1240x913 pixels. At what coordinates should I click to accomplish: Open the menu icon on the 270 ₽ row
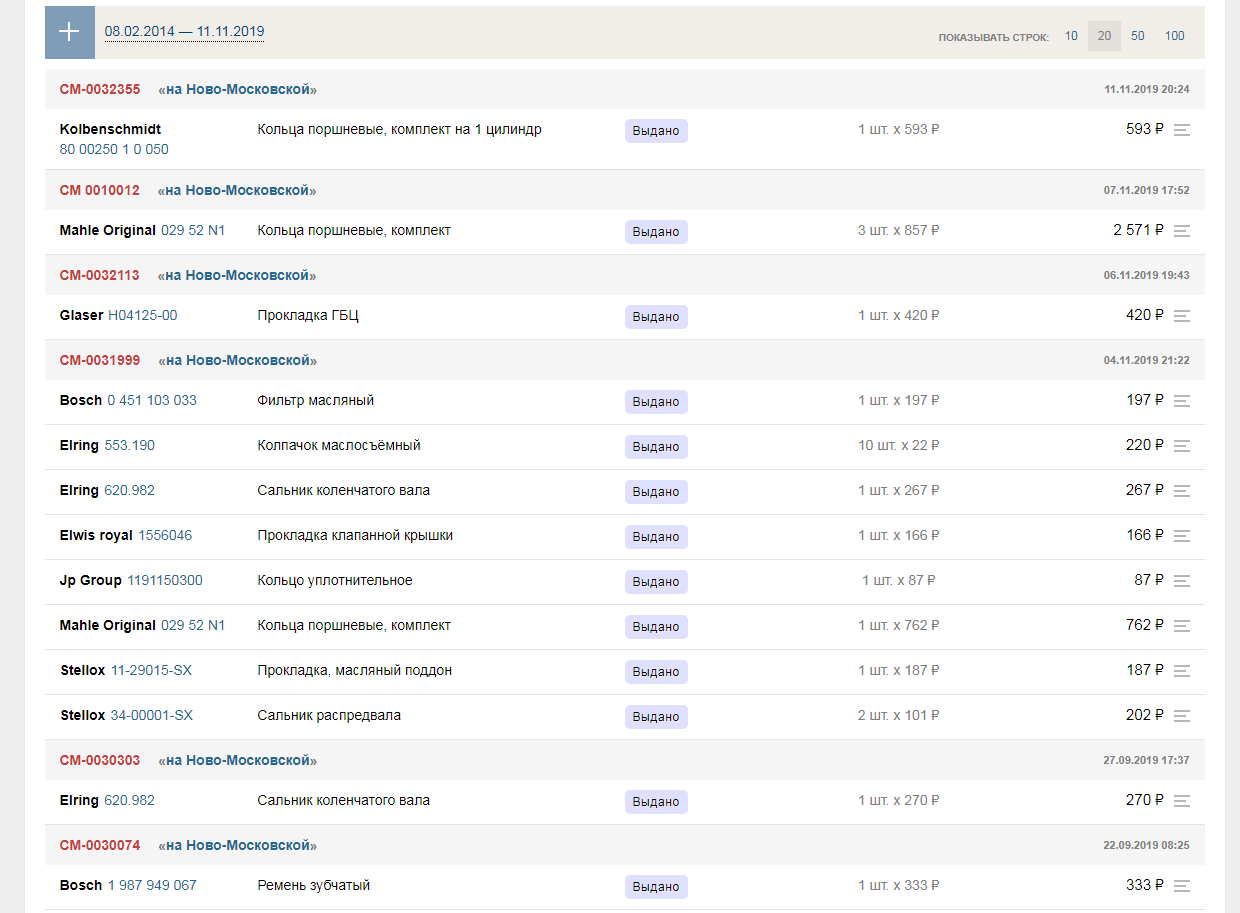coord(1182,801)
